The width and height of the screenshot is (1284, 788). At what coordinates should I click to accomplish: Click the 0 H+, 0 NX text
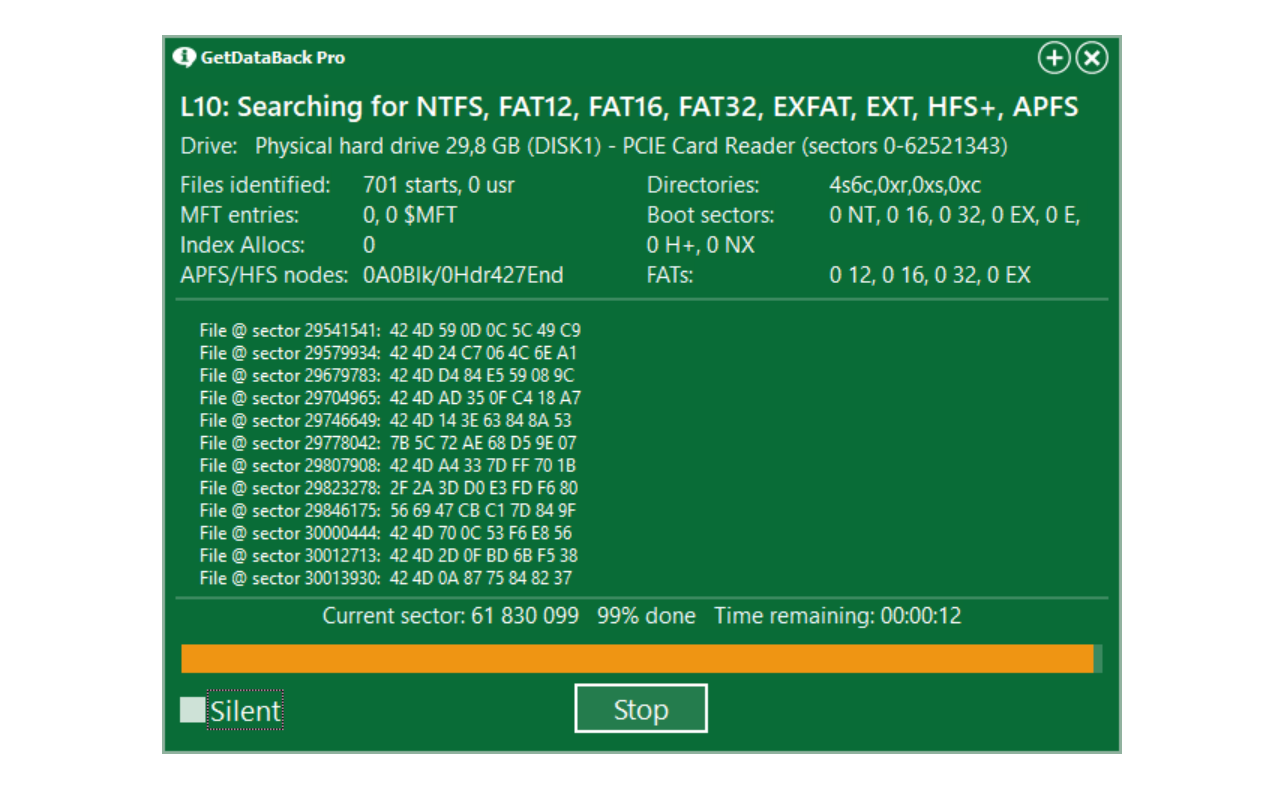pyautogui.click(x=701, y=245)
